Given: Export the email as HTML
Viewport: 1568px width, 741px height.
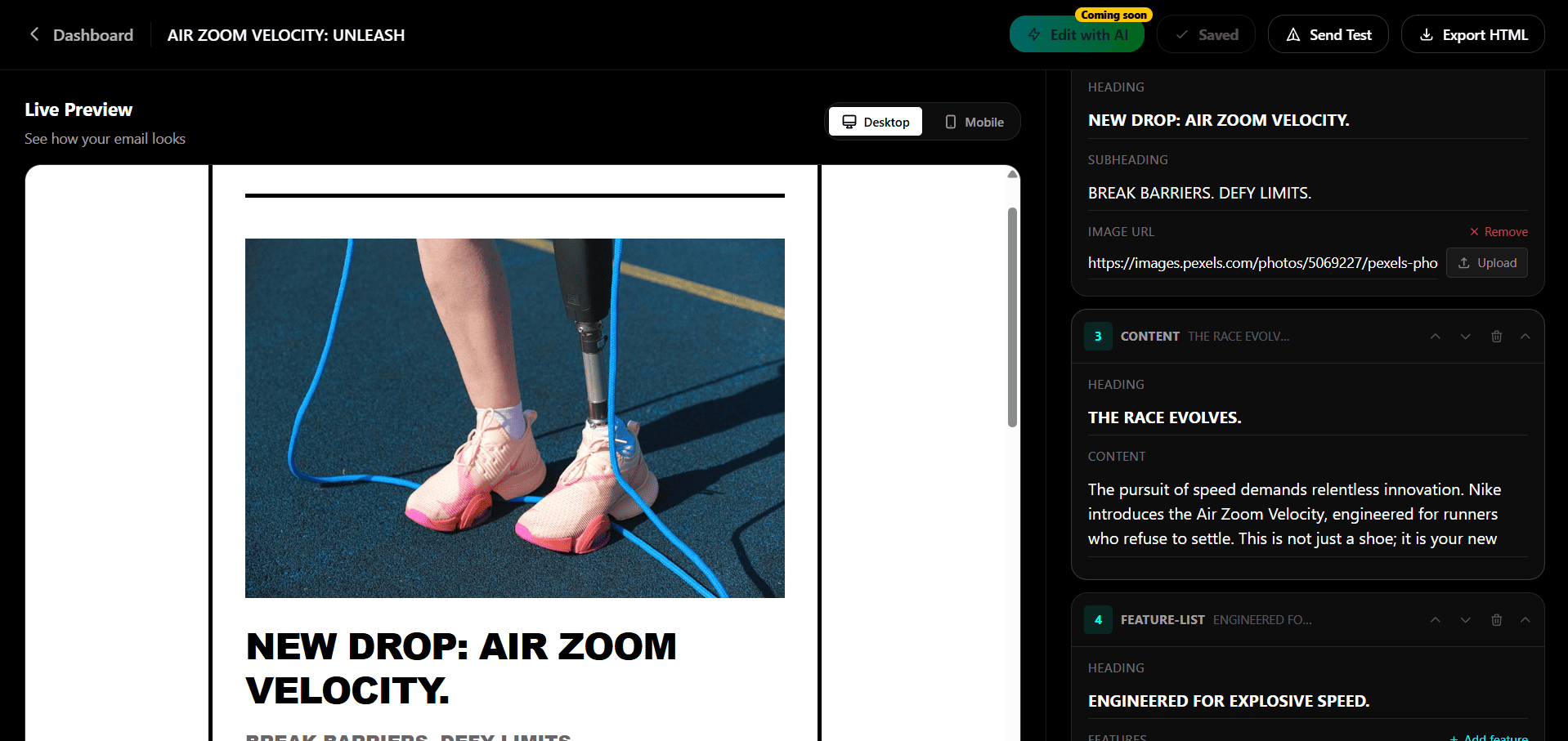Looking at the screenshot, I should click(1472, 34).
